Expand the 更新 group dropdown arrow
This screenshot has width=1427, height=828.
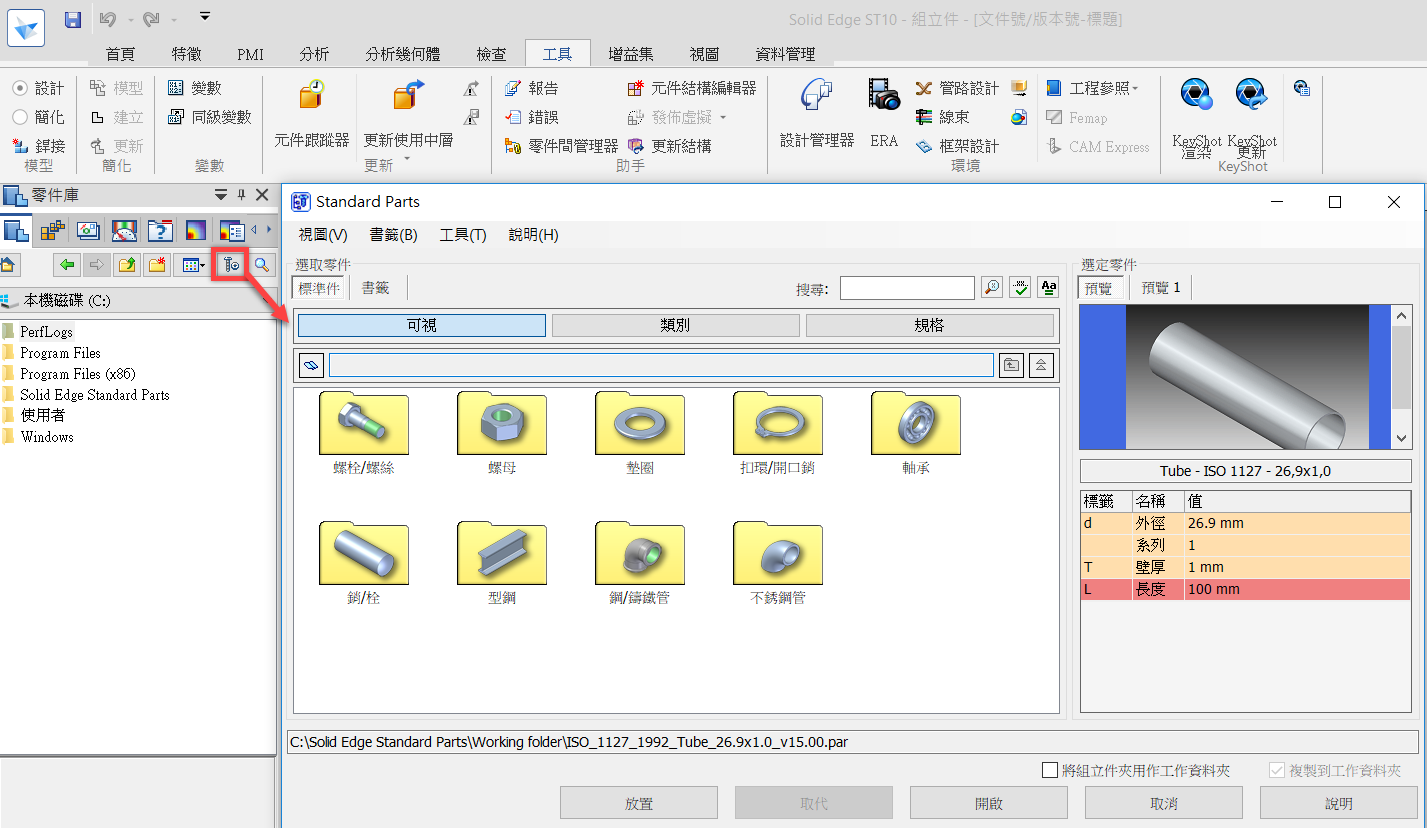tap(407, 160)
